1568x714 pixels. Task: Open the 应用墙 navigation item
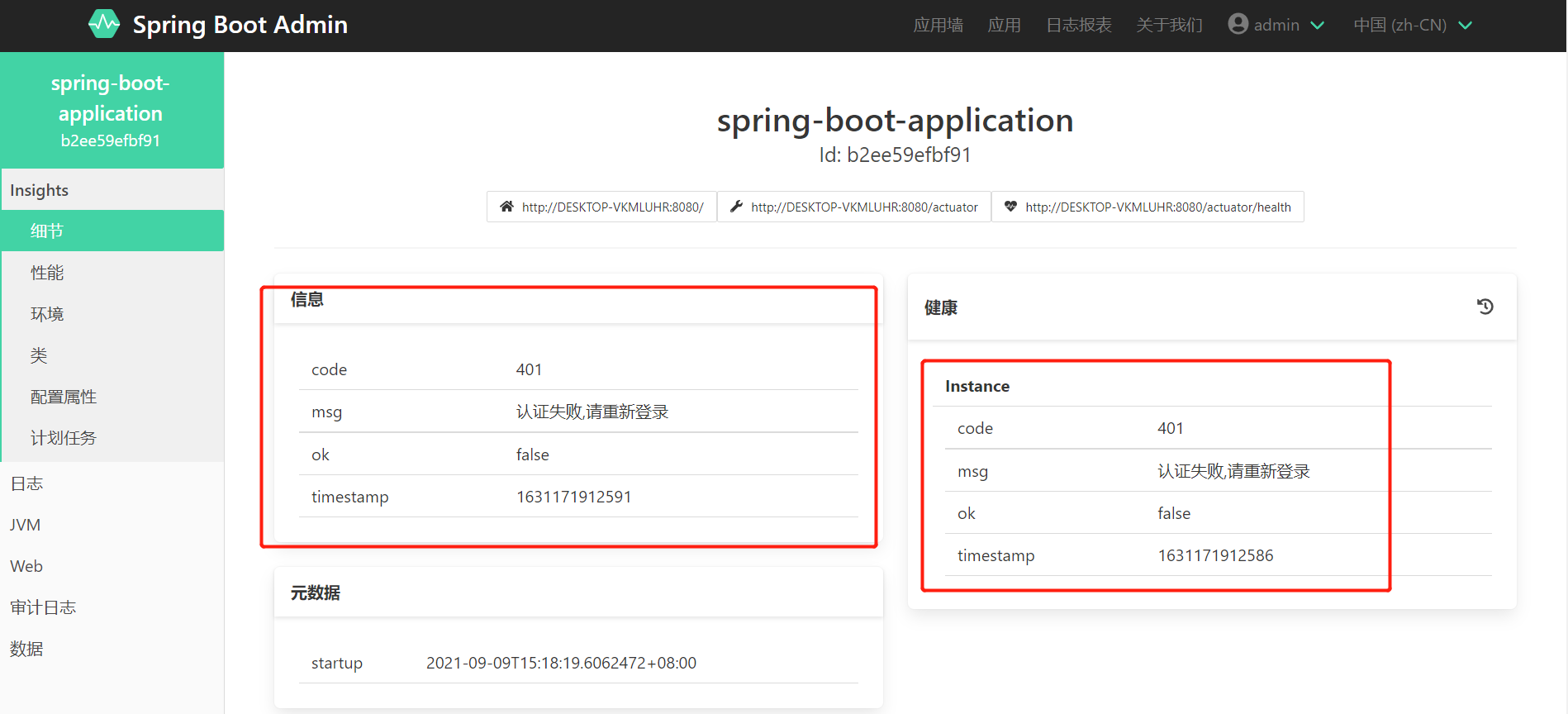pyautogui.click(x=938, y=26)
